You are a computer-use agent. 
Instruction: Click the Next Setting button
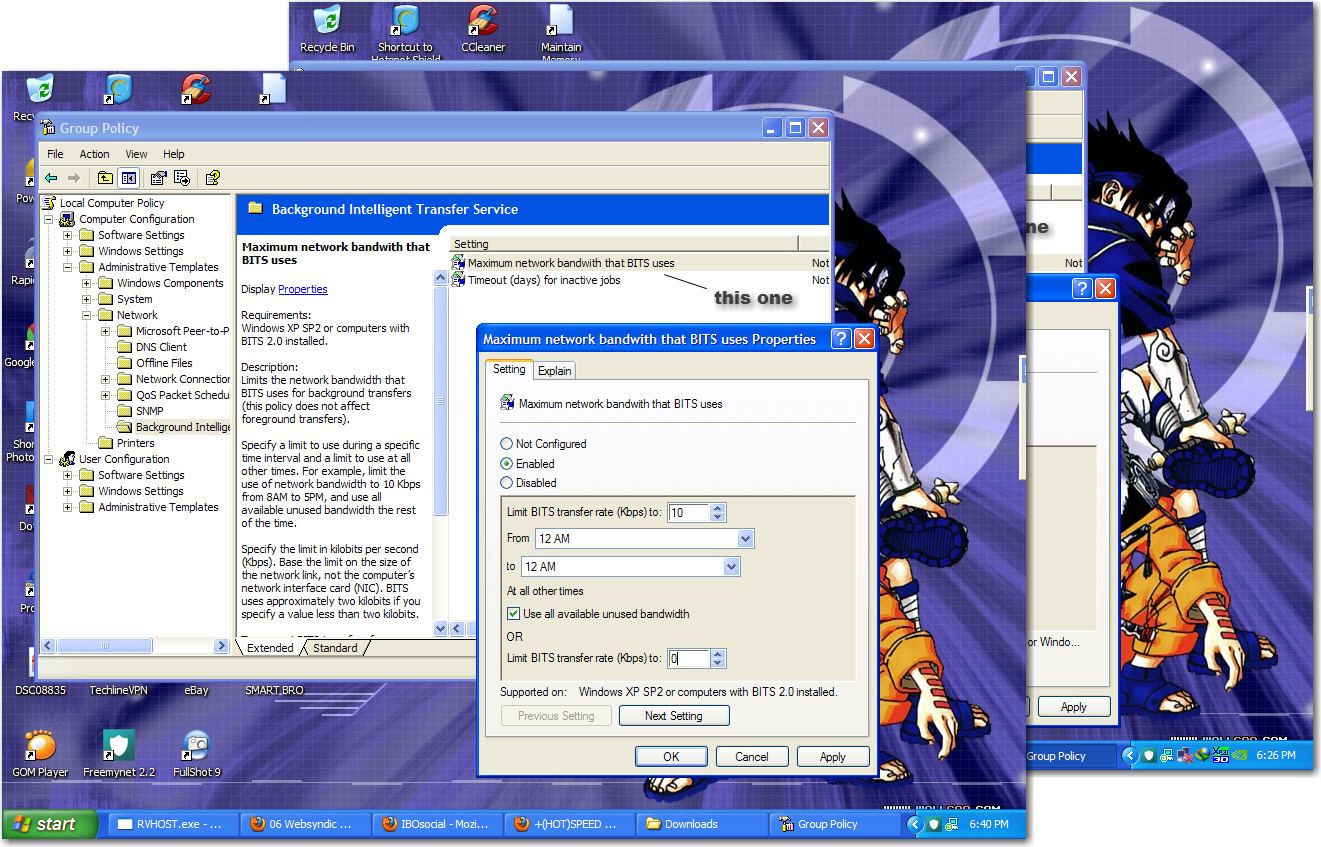tap(674, 716)
